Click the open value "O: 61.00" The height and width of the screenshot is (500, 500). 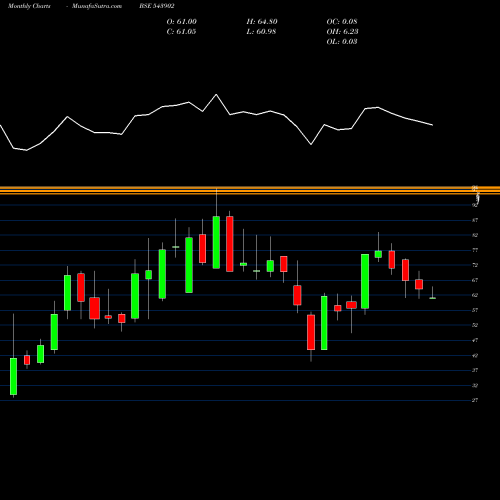pos(182,22)
